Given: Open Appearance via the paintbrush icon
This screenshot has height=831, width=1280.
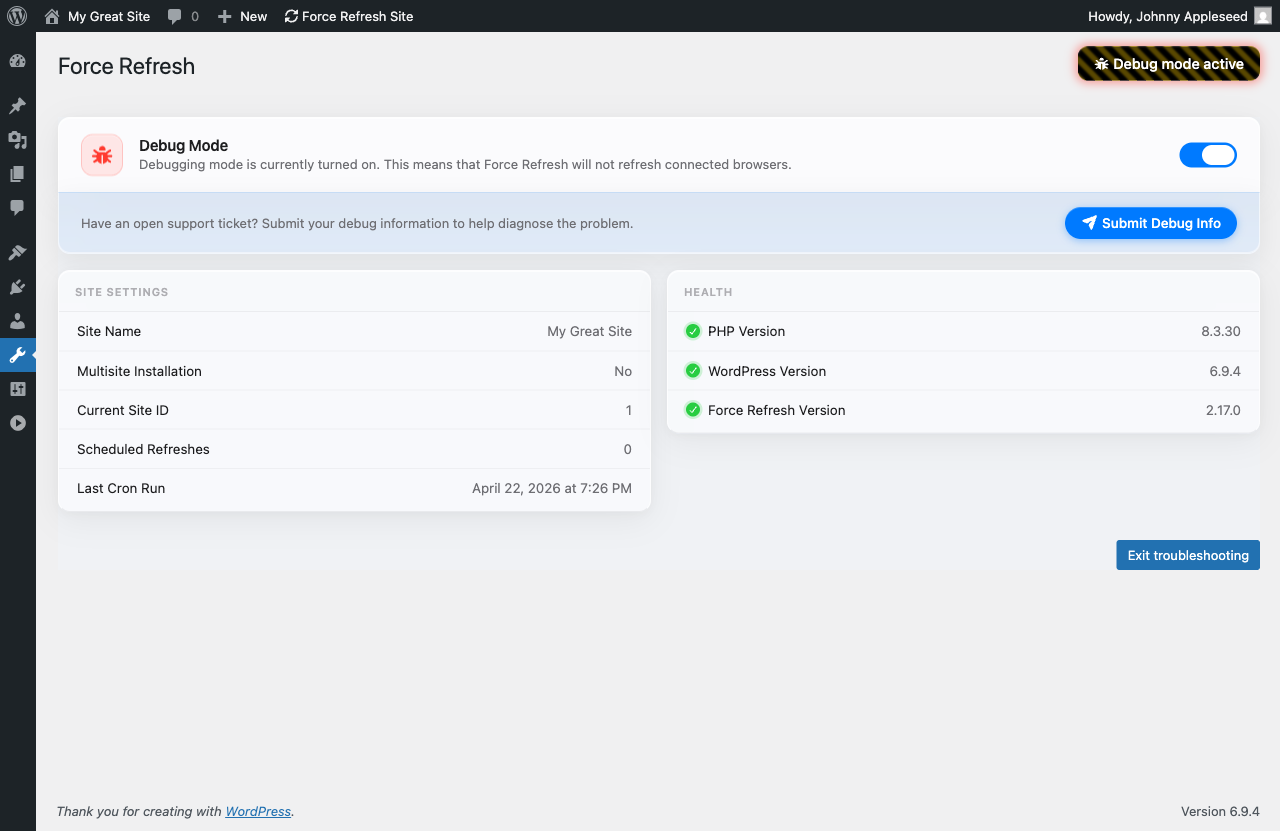Looking at the screenshot, I should [17, 253].
